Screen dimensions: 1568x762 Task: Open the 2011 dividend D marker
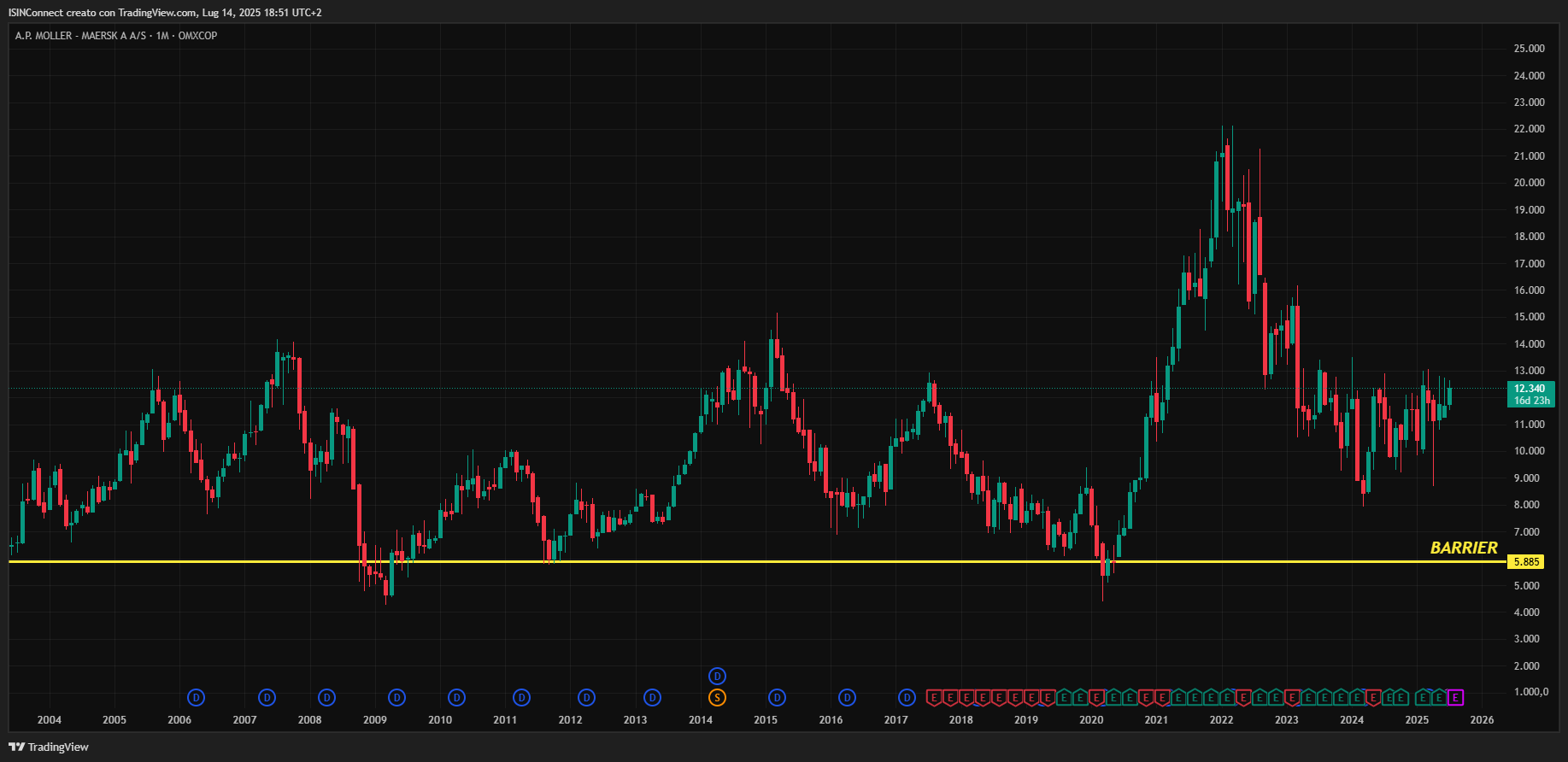pyautogui.click(x=522, y=698)
